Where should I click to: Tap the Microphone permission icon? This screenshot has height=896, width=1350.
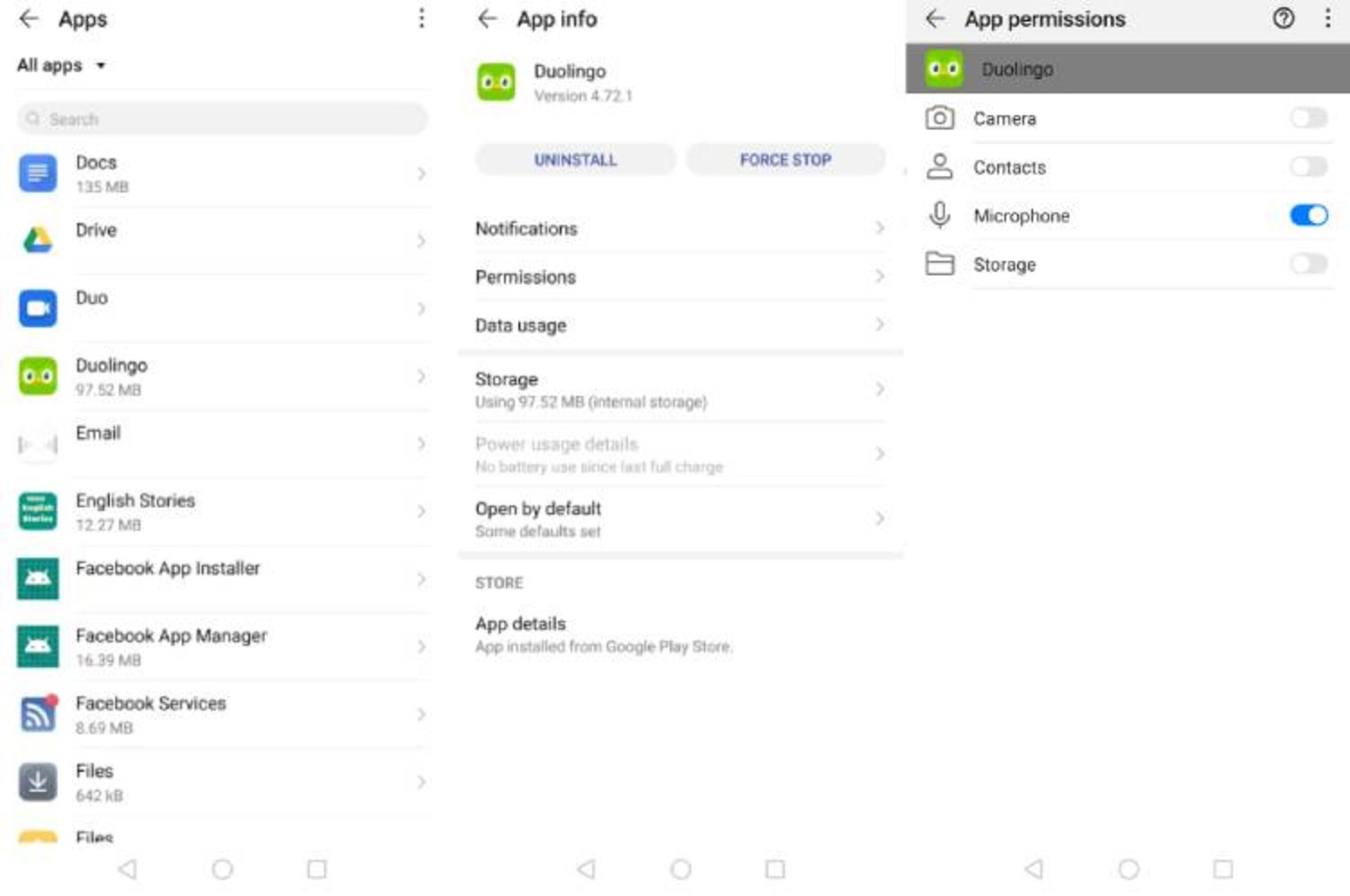coord(939,215)
